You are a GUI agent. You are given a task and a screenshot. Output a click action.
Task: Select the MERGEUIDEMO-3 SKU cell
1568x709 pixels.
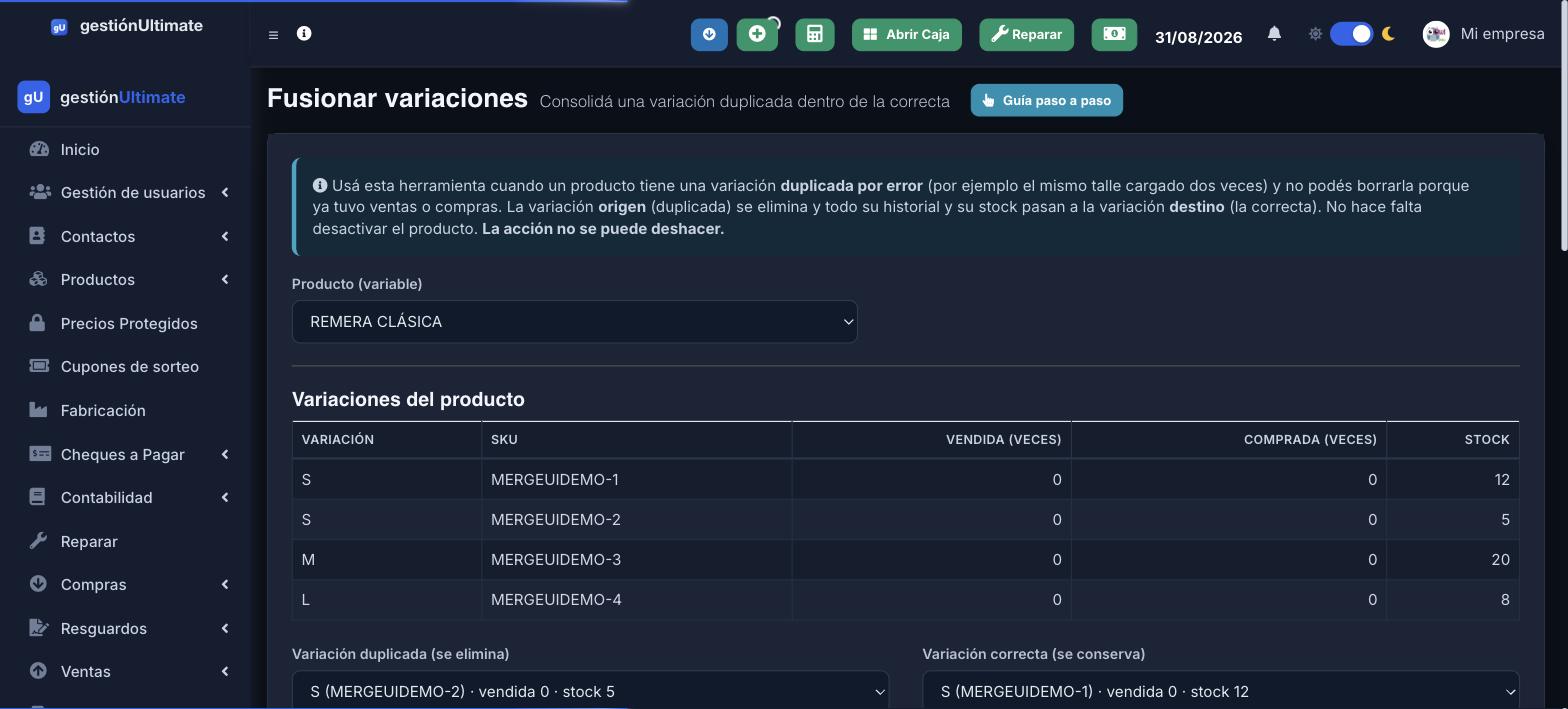[636, 560]
